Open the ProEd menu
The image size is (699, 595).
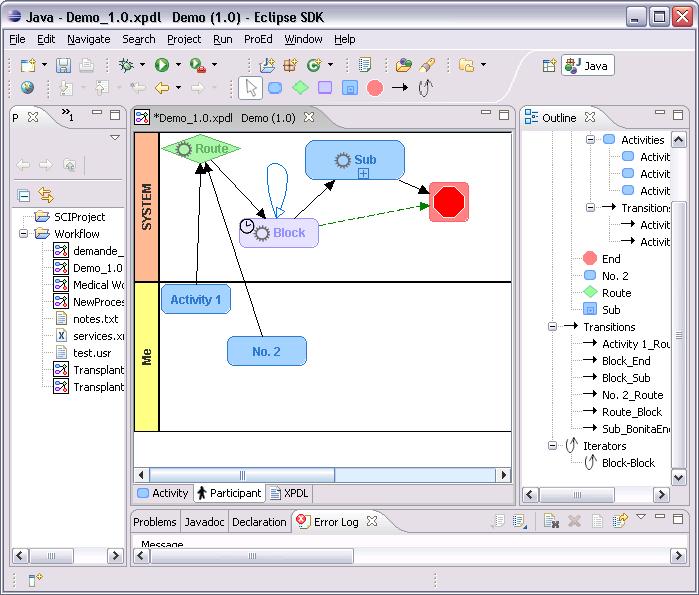pos(258,39)
